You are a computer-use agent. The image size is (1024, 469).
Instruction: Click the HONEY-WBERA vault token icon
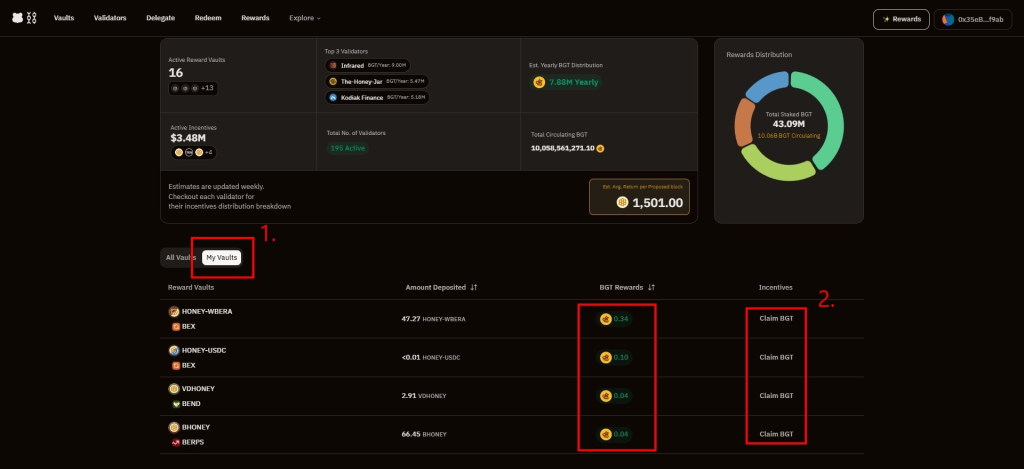click(x=174, y=311)
